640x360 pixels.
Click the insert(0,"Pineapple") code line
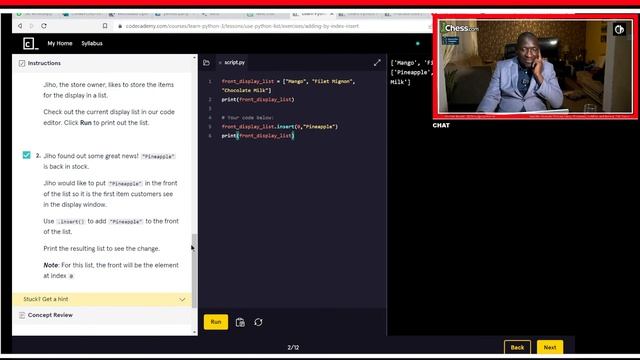280,127
